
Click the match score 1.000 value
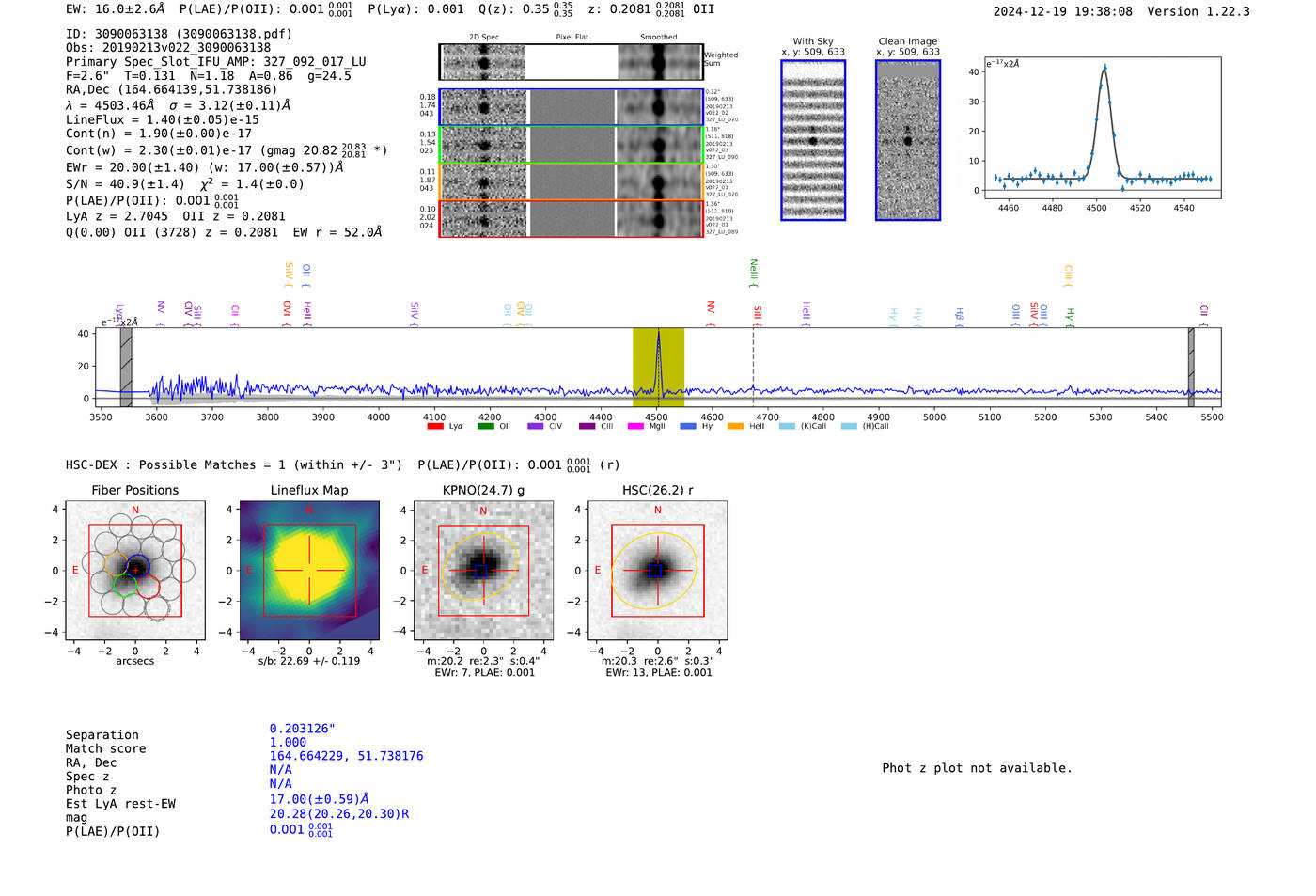(x=288, y=743)
